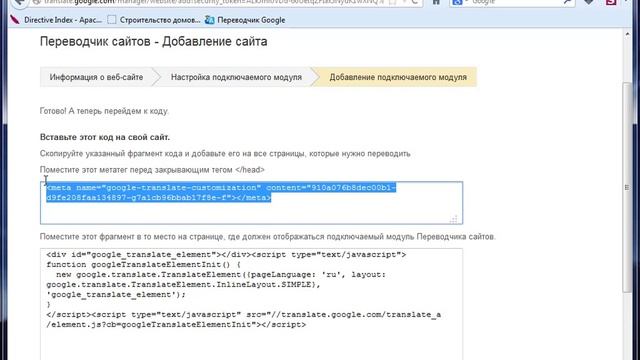Click the line starting Поместите этот фрагмент в то место

click(x=268, y=237)
